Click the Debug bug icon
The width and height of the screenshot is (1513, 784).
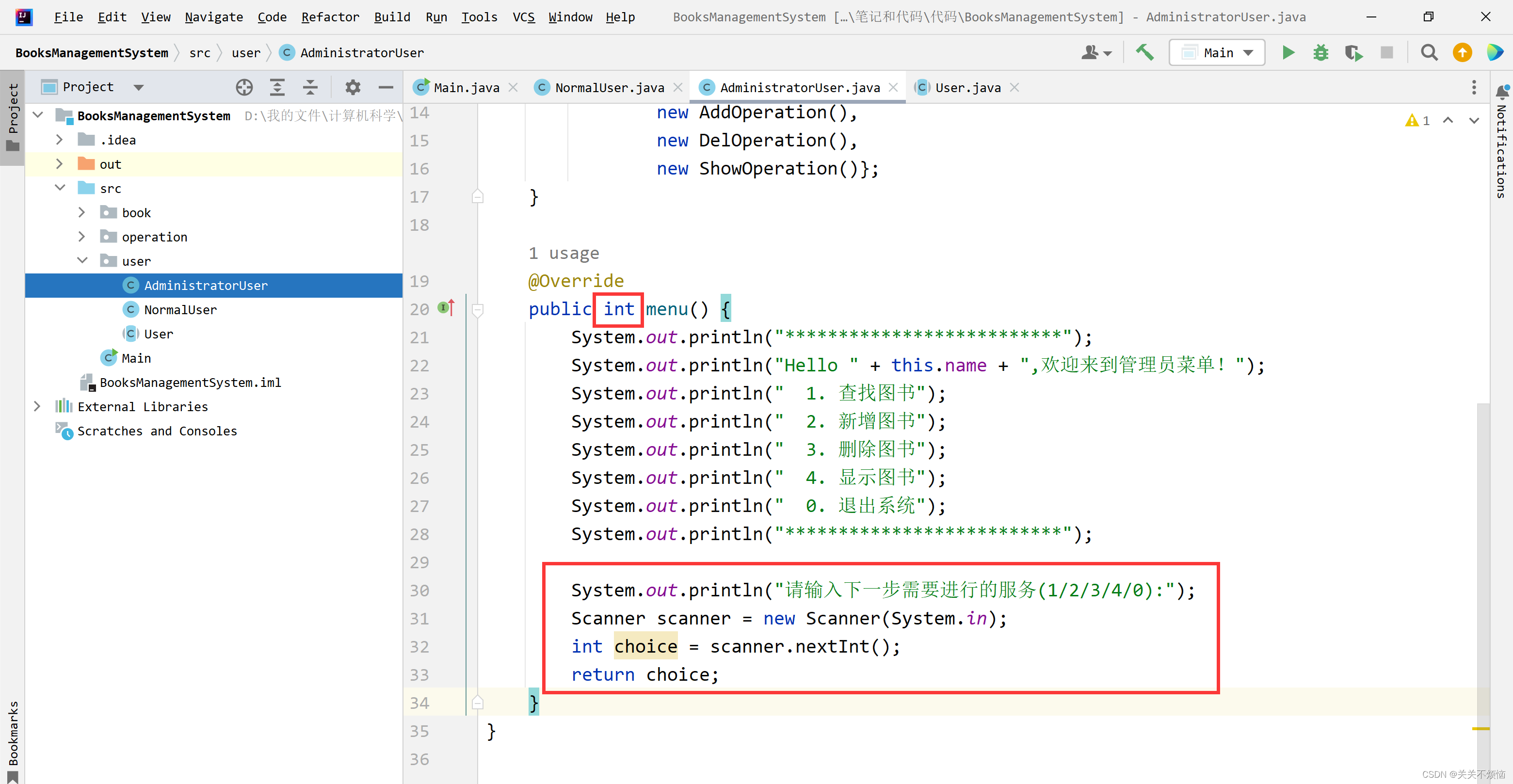[1321, 53]
